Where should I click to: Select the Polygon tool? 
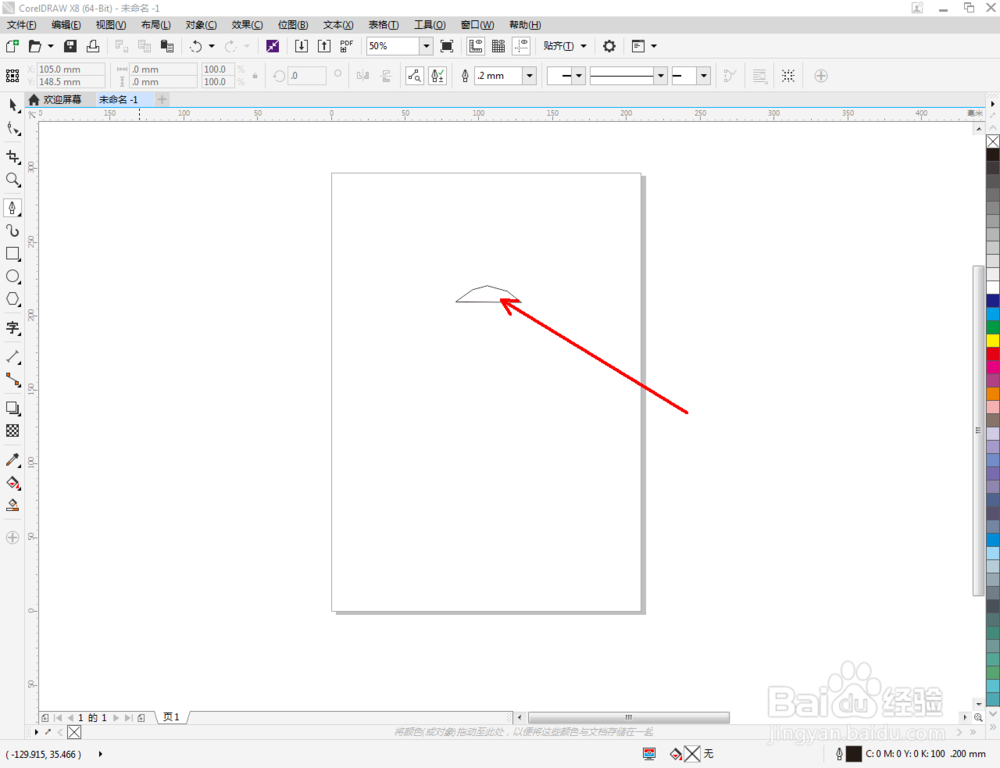click(13, 300)
